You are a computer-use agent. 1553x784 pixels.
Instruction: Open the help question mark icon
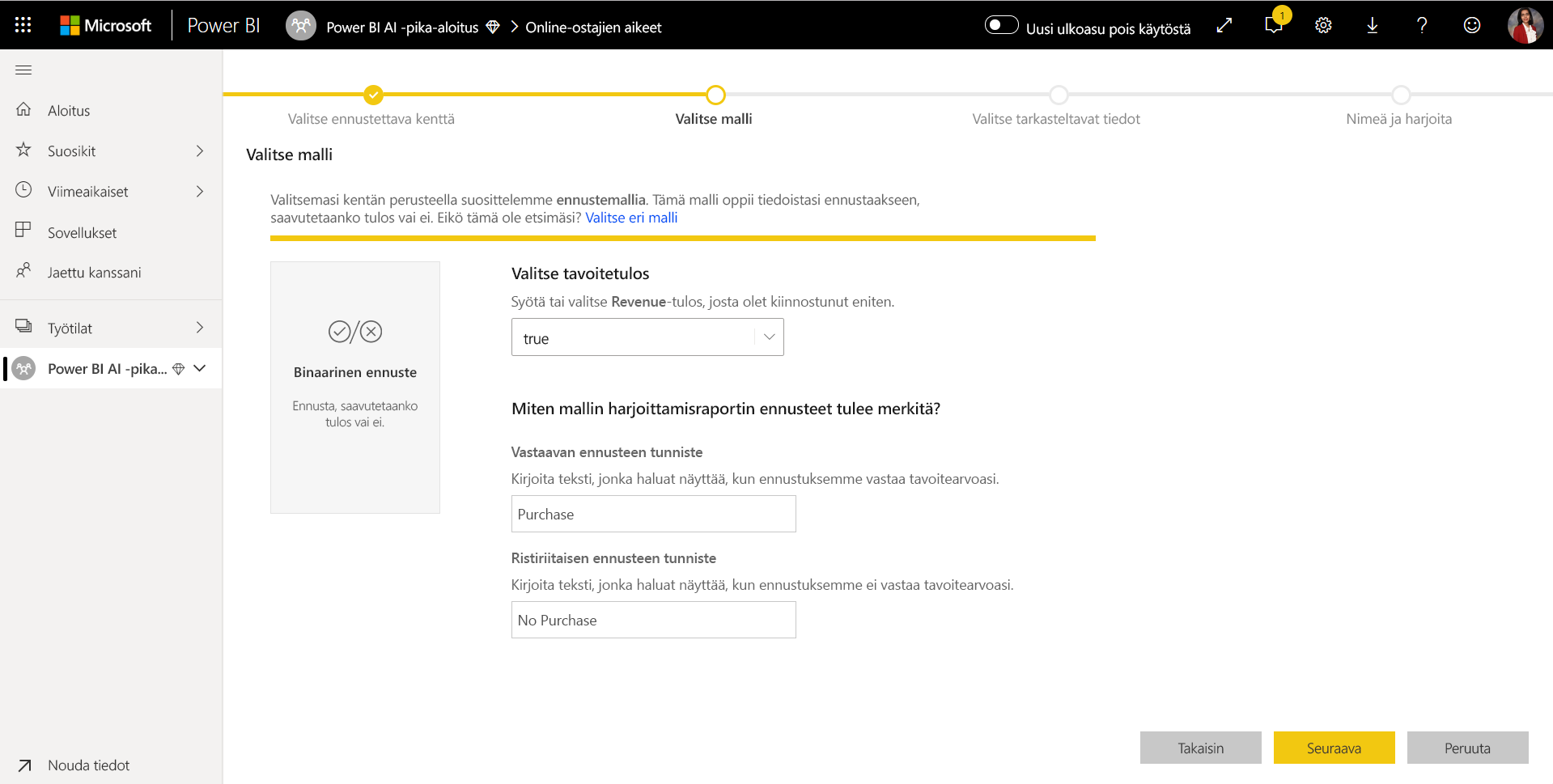coord(1422,25)
